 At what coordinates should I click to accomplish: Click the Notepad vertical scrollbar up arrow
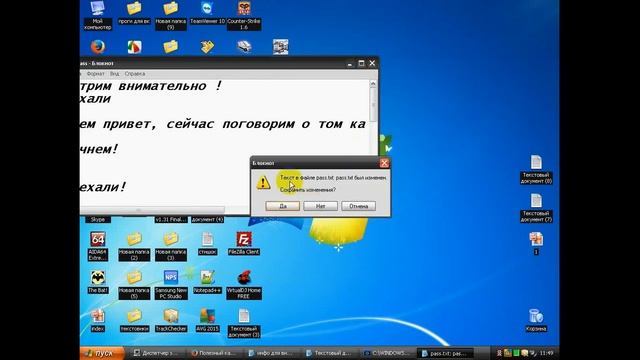tap(373, 84)
